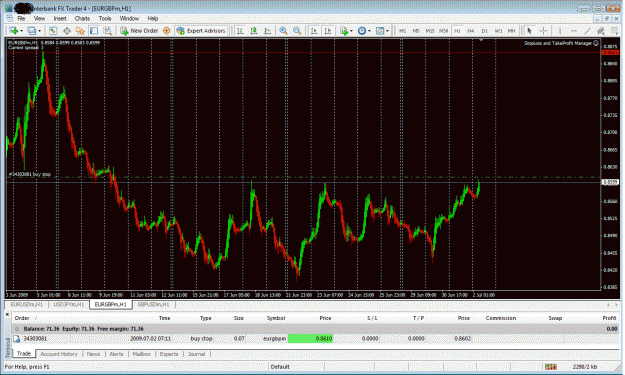Open the View menu
The width and height of the screenshot is (625, 375).
[x=39, y=18]
